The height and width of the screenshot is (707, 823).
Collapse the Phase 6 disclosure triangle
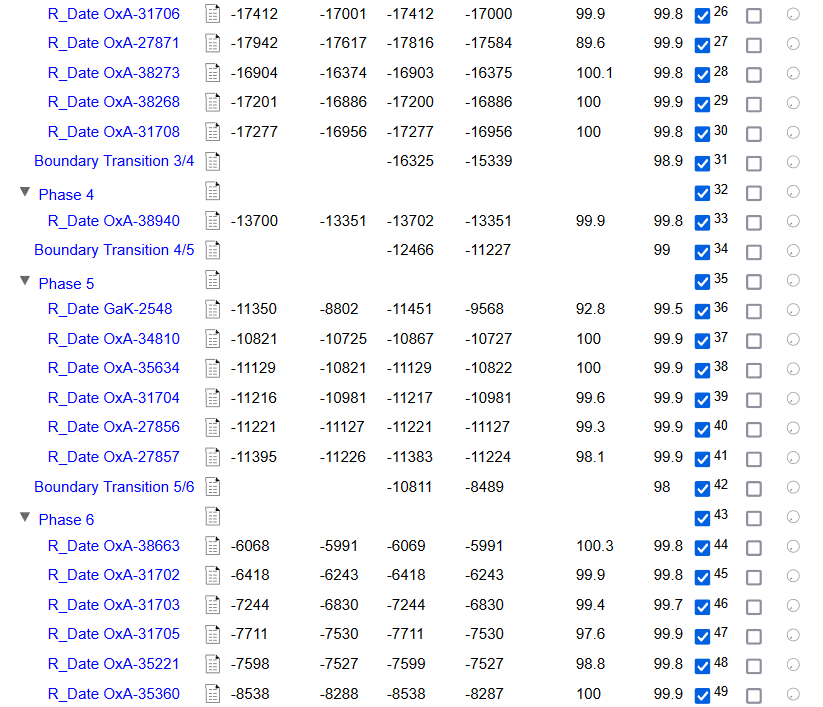click(x=25, y=517)
